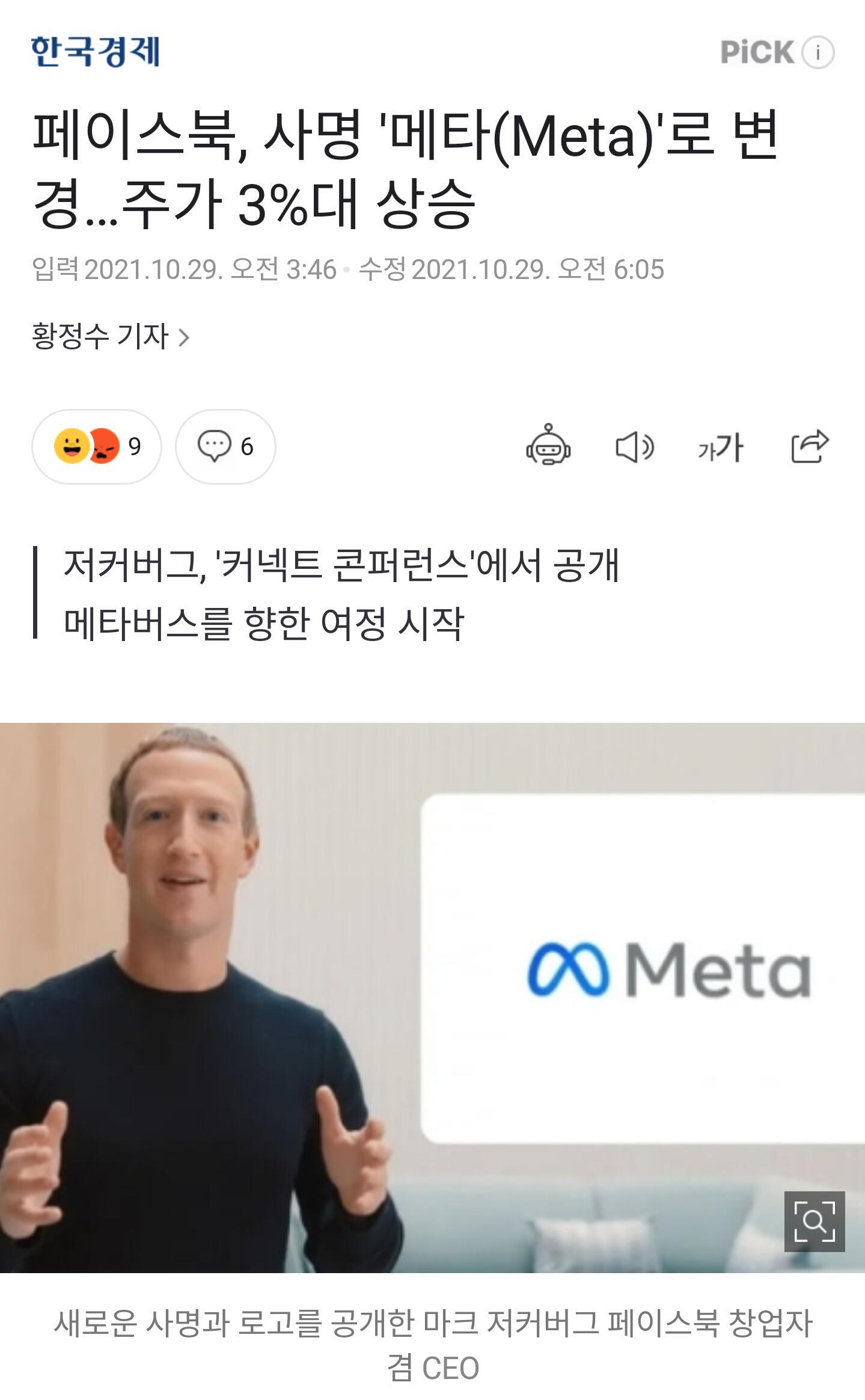Tap the reaction count 9 pill
Image resolution: width=865 pixels, height=1400 pixels.
96,446
